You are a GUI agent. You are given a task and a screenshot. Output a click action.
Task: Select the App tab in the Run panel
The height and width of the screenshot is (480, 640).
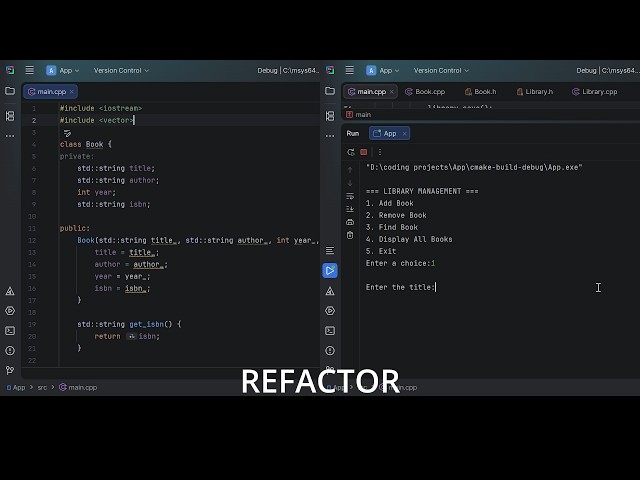tap(389, 133)
